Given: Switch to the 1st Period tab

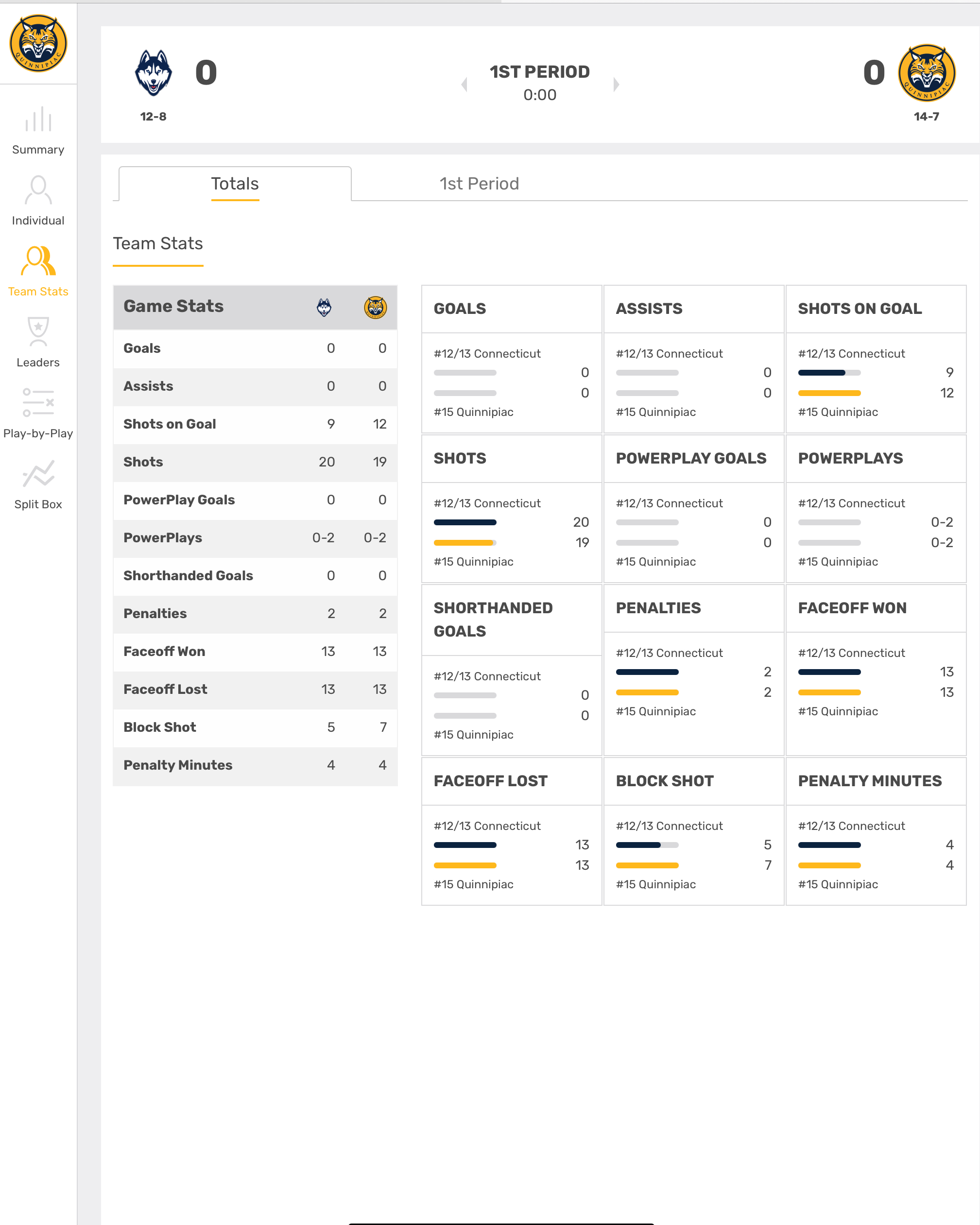Looking at the screenshot, I should (x=479, y=184).
